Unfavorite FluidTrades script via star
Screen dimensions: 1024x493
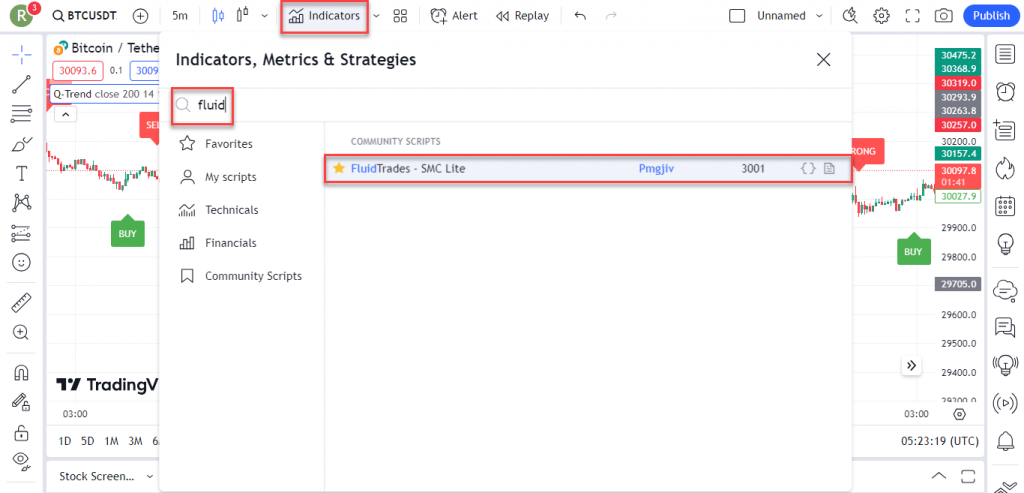coord(338,168)
